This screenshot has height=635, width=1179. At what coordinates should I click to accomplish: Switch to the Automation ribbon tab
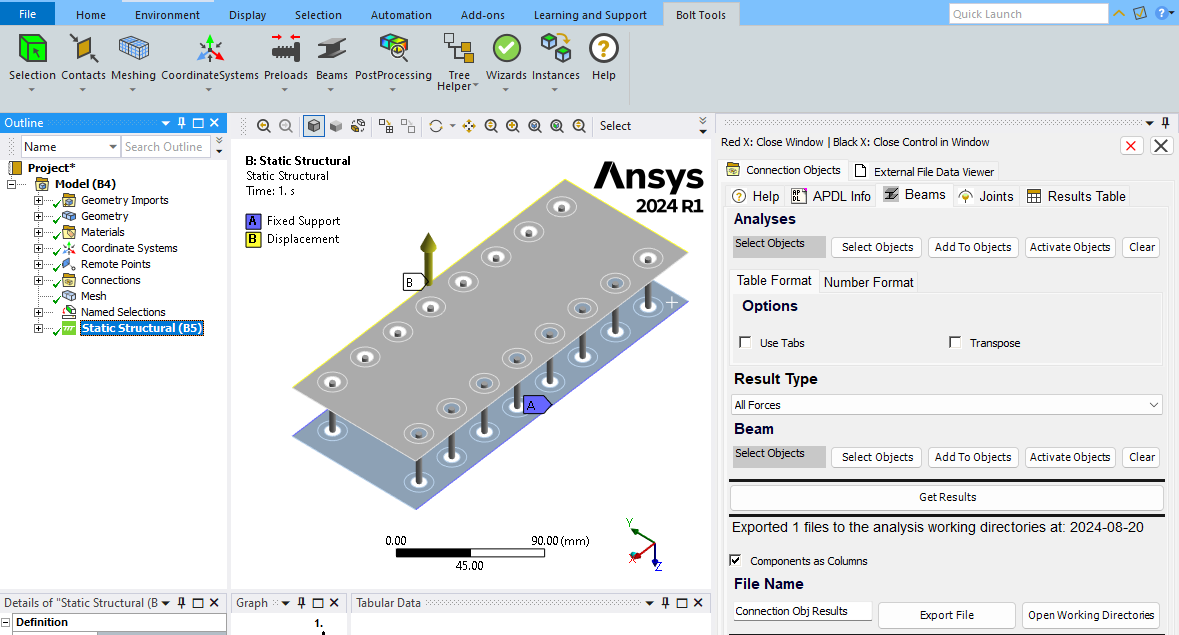401,14
